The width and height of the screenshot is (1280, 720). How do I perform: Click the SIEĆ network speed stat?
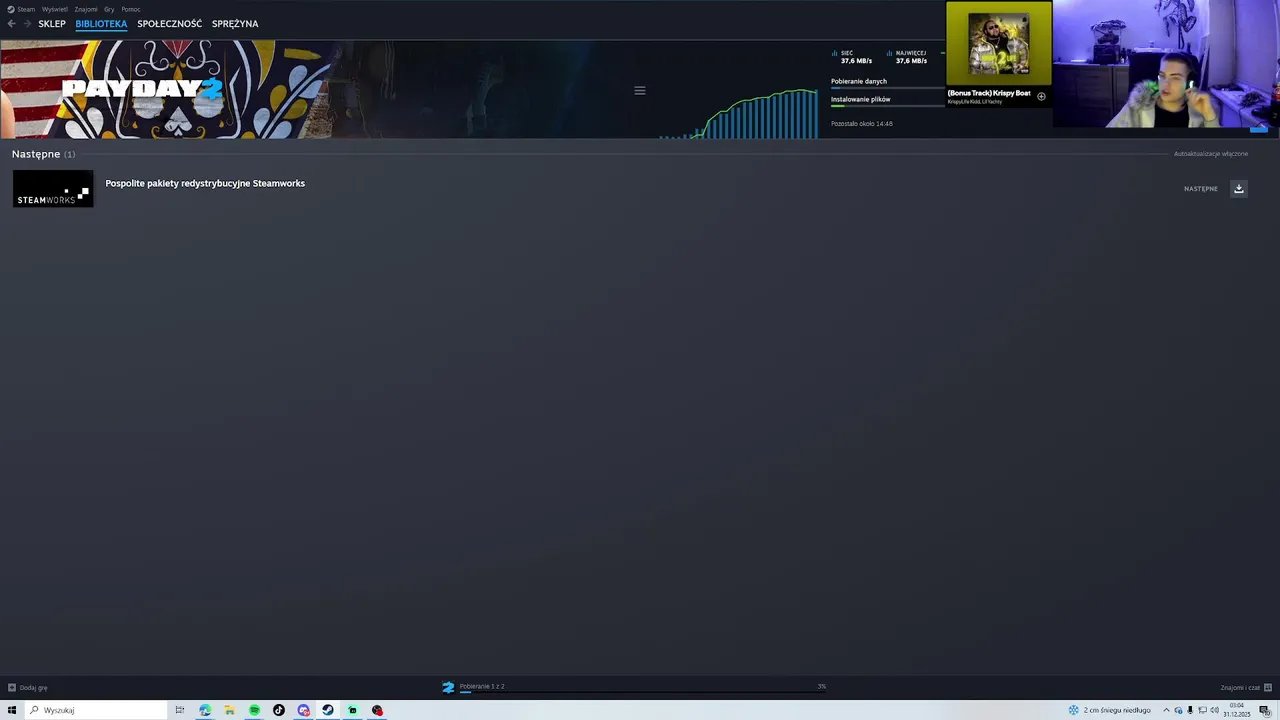852,57
